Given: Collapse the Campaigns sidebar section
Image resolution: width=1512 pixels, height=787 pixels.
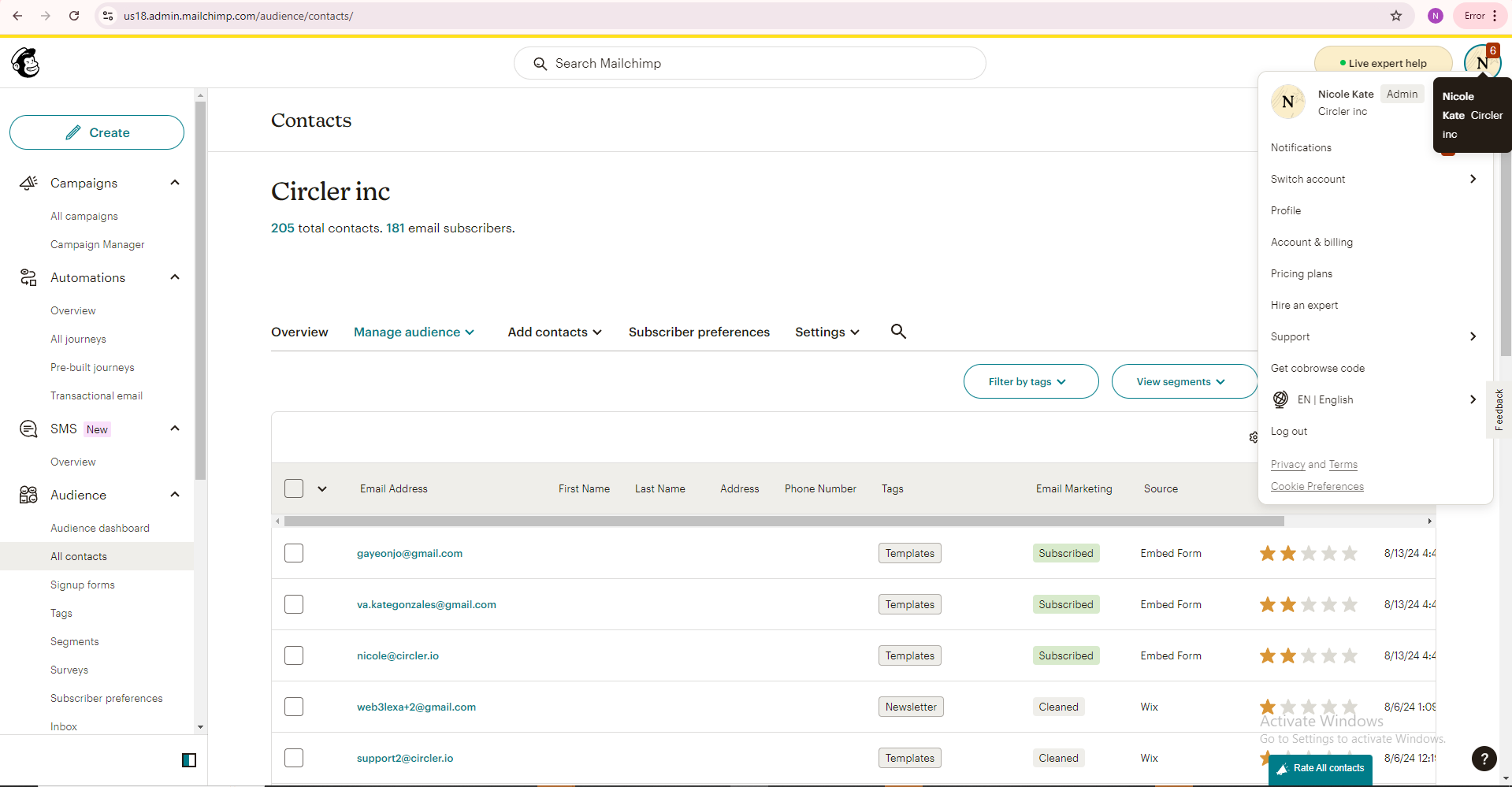Looking at the screenshot, I should [175, 183].
